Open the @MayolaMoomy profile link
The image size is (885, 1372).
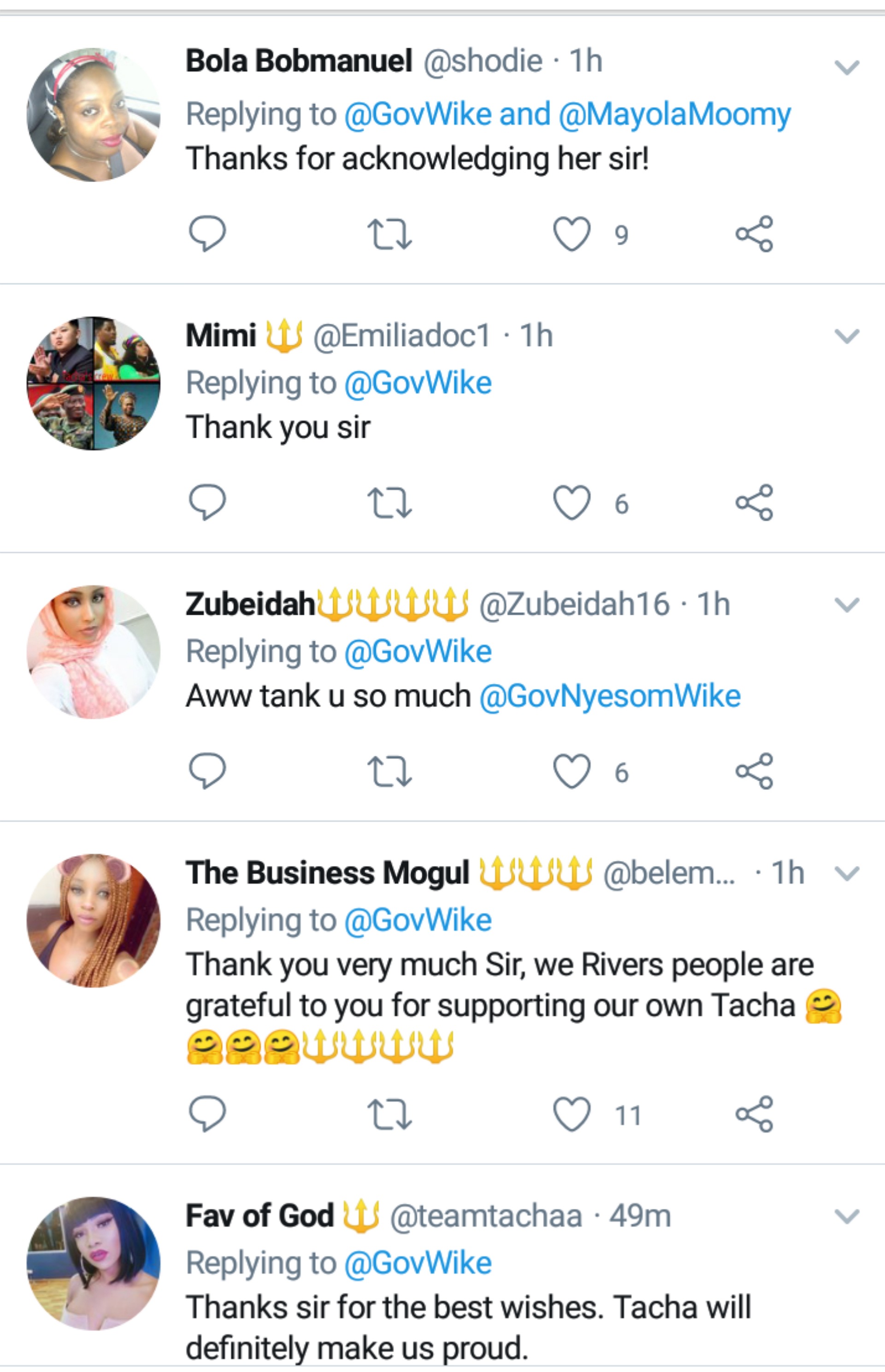point(675,114)
